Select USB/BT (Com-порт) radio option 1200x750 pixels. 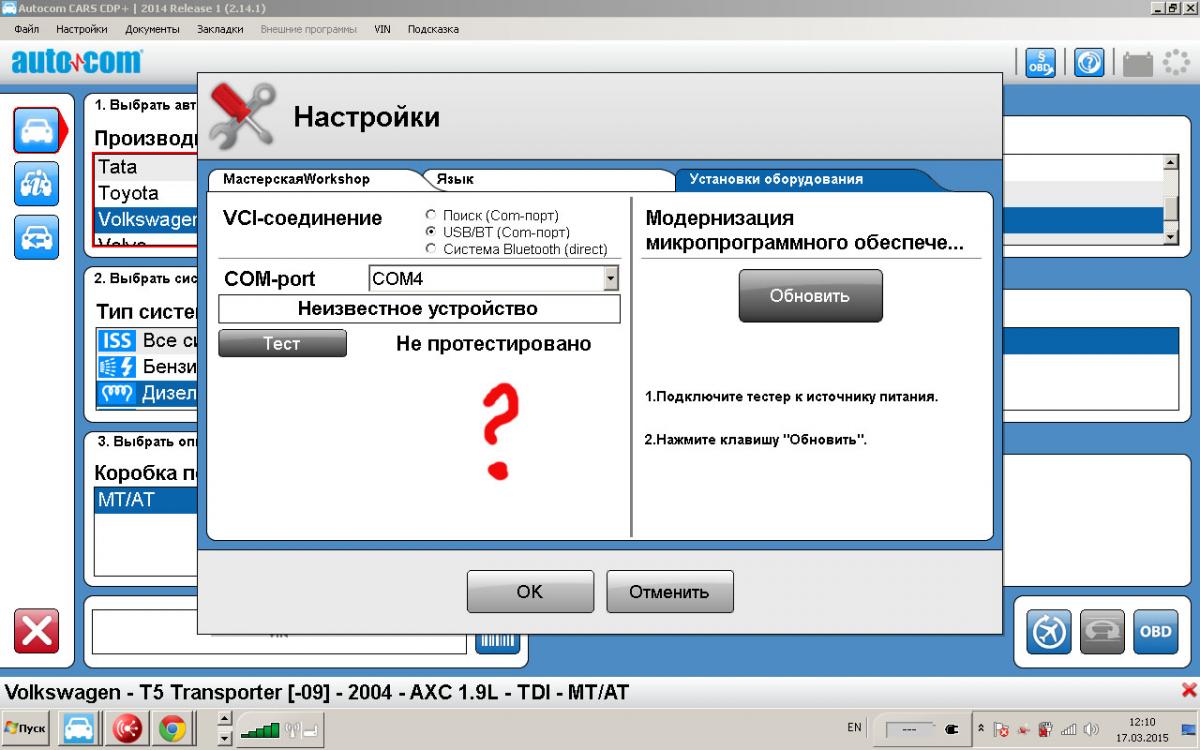pos(431,232)
